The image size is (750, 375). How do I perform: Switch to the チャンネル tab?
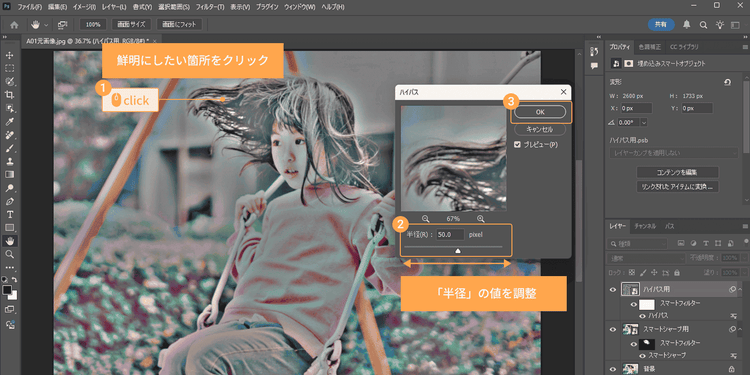click(645, 226)
